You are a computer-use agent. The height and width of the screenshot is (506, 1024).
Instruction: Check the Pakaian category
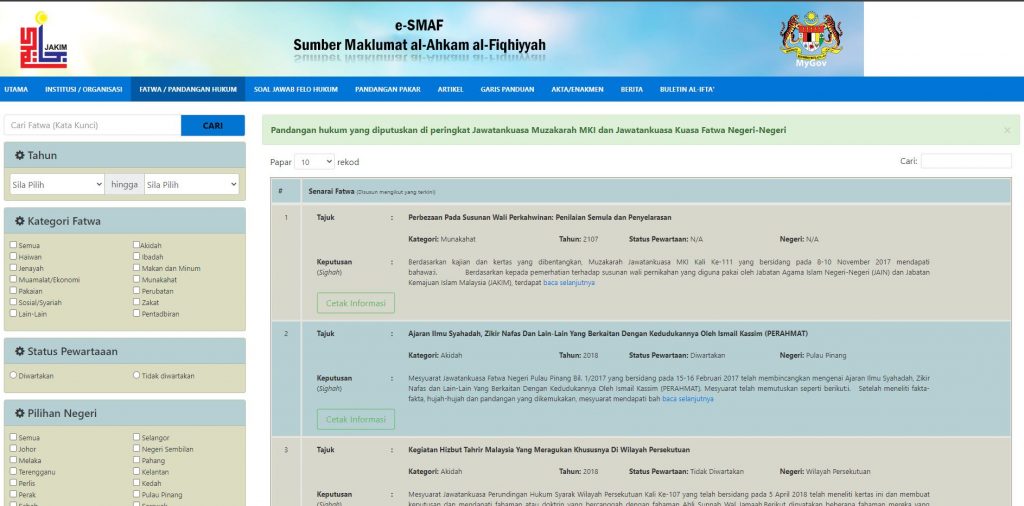[13, 291]
